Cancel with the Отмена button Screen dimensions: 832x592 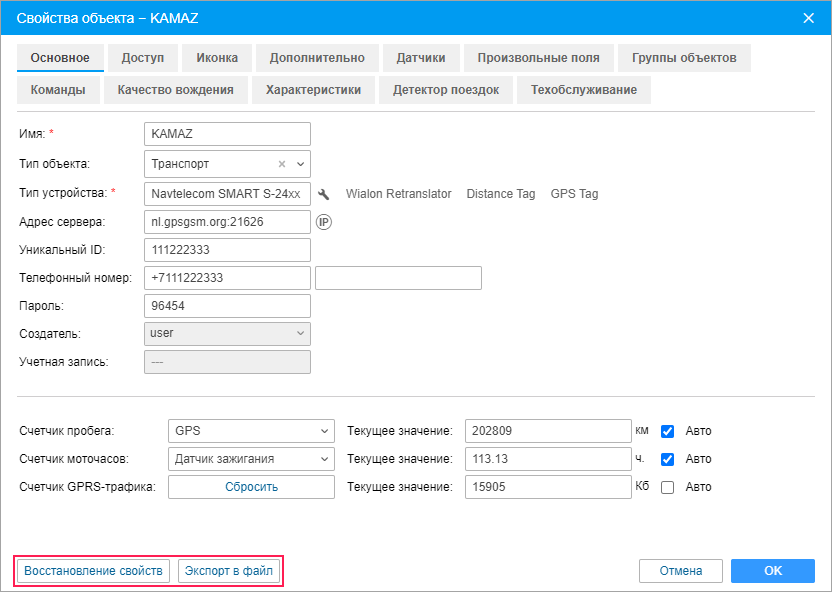[681, 571]
